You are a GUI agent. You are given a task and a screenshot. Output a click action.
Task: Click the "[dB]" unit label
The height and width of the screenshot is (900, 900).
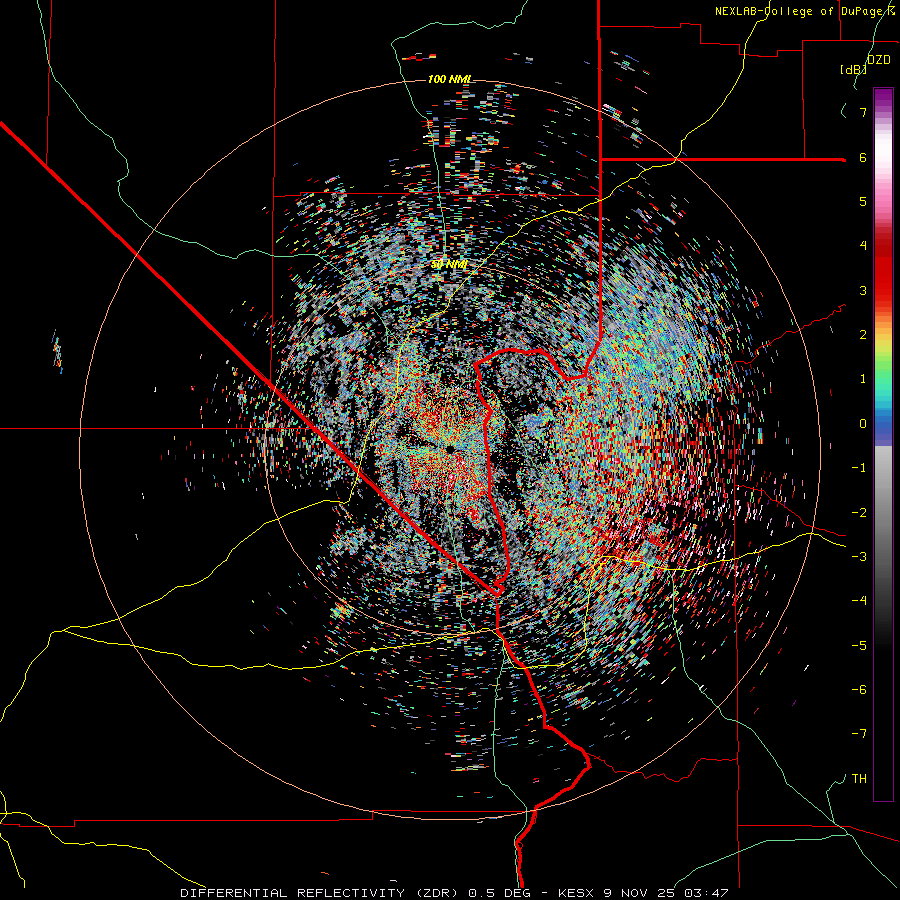click(853, 70)
